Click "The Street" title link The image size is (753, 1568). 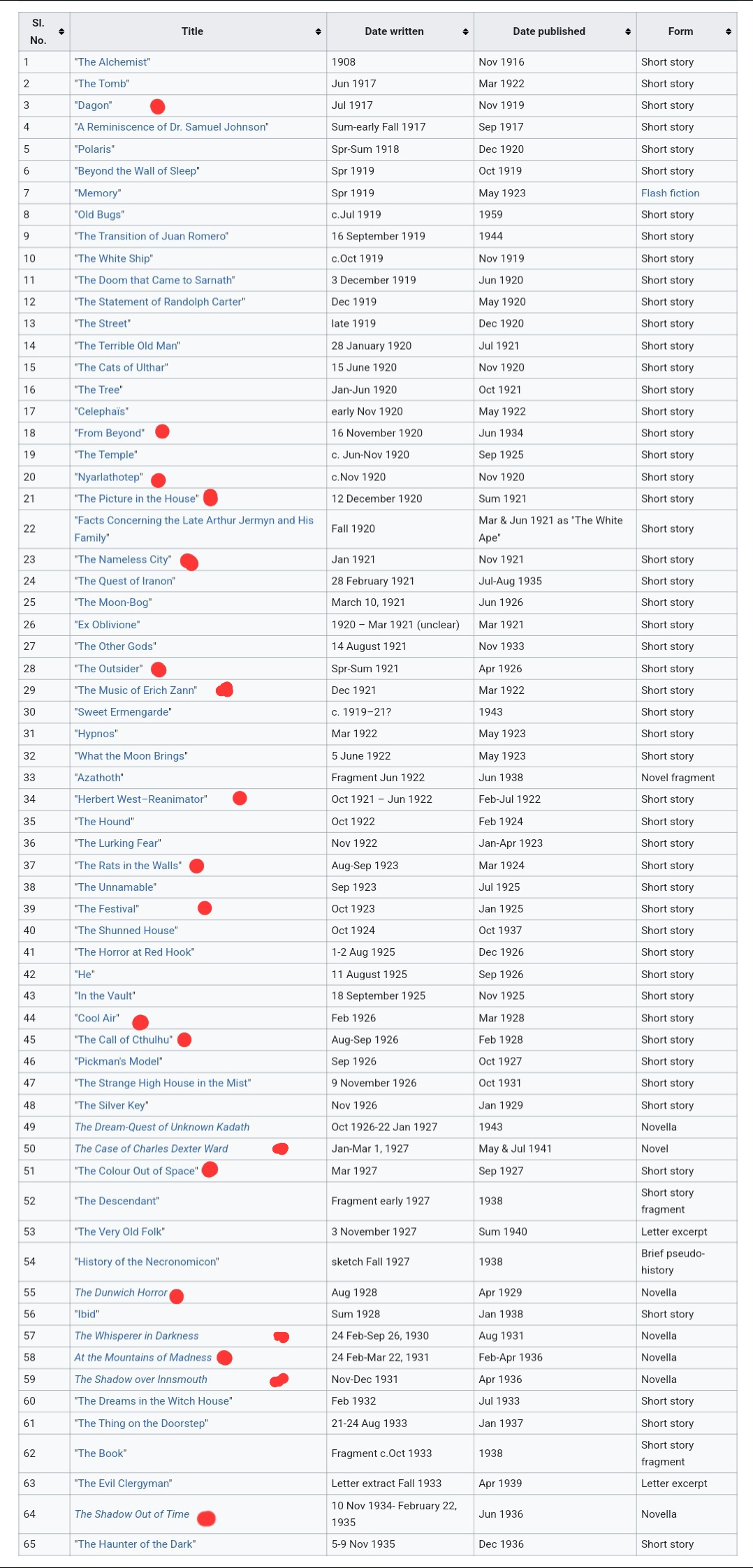tap(103, 324)
